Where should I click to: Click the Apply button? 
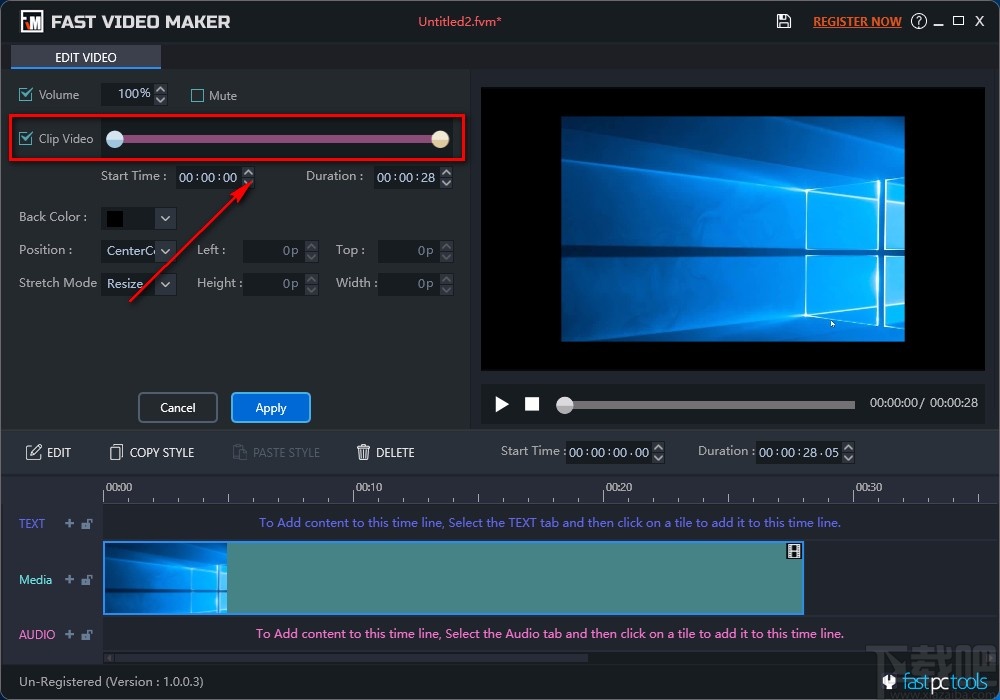(x=270, y=407)
